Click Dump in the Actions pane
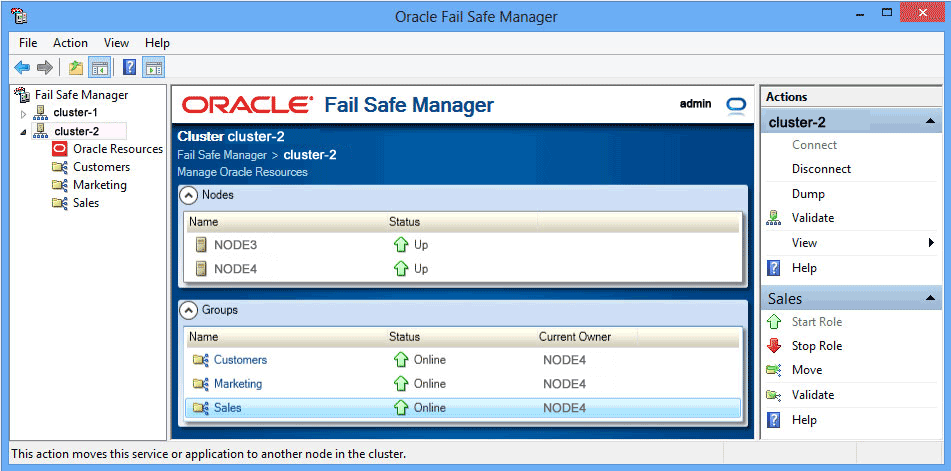The height and width of the screenshot is (471, 951). (x=808, y=195)
